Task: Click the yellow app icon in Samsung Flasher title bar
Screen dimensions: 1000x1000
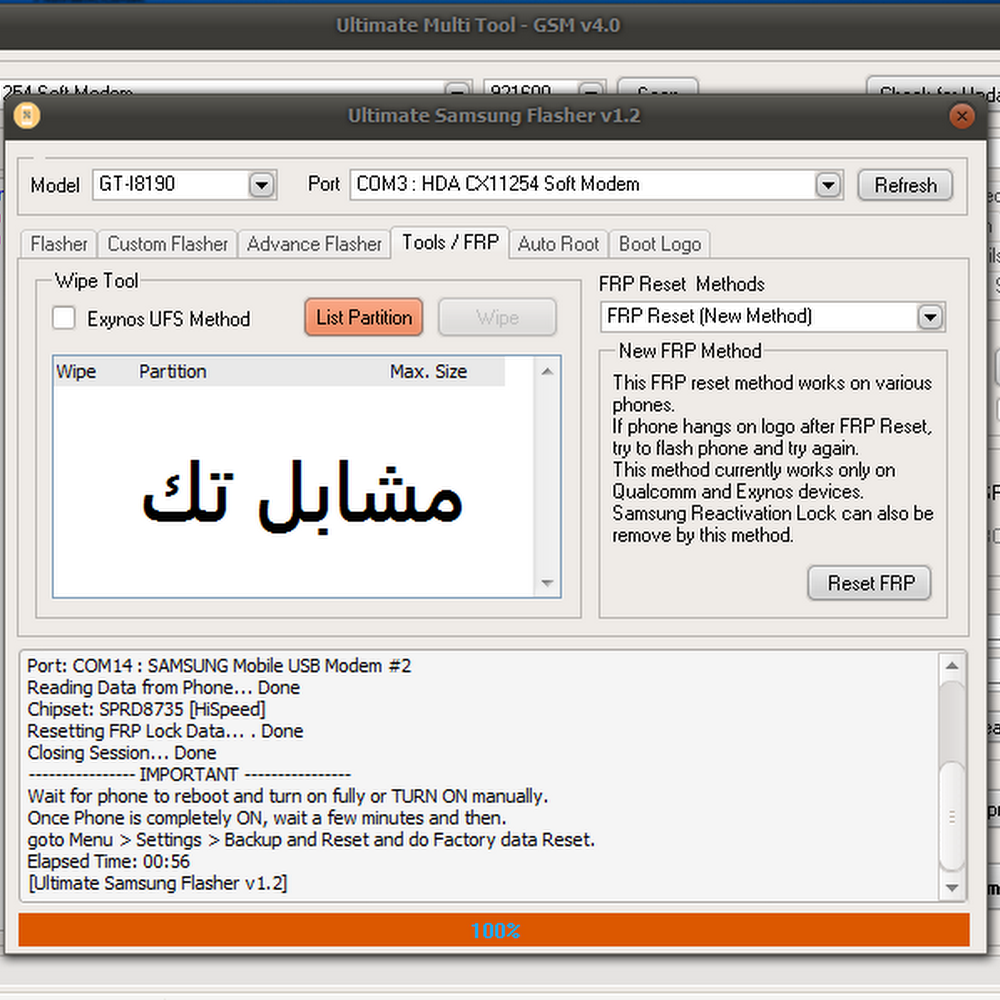Action: click(x=27, y=116)
